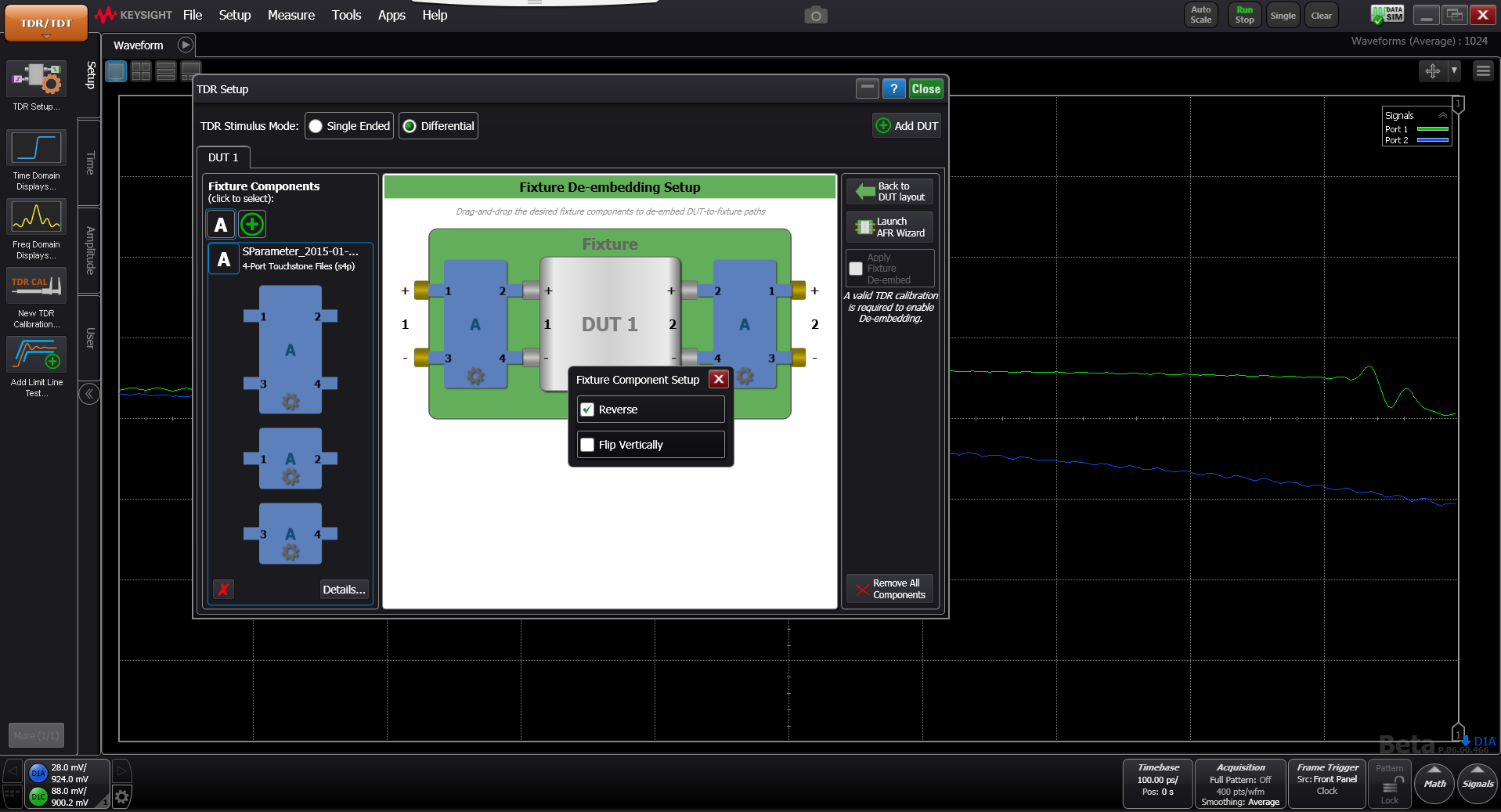
Task: Collapse the Signals overlay panel
Action: (1443, 115)
